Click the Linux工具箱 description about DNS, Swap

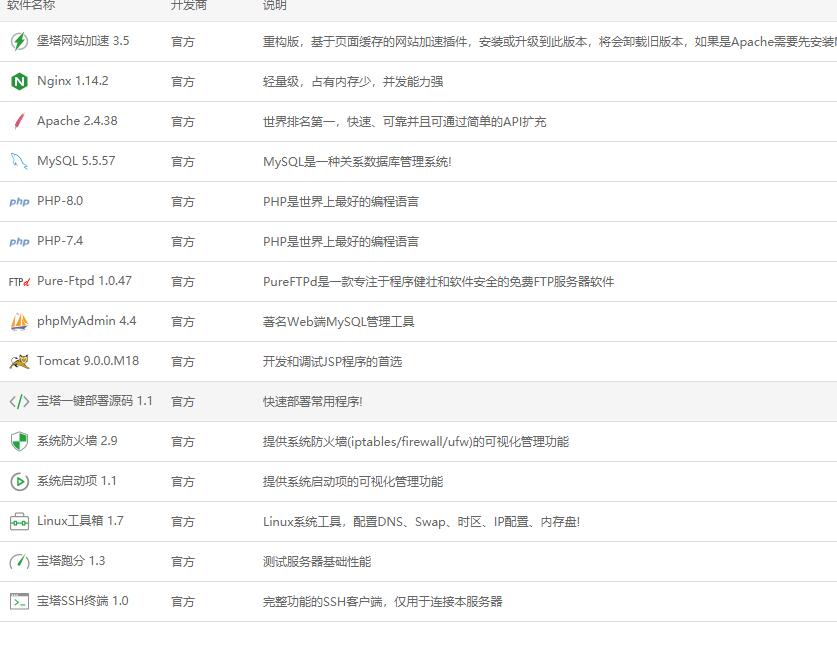421,522
